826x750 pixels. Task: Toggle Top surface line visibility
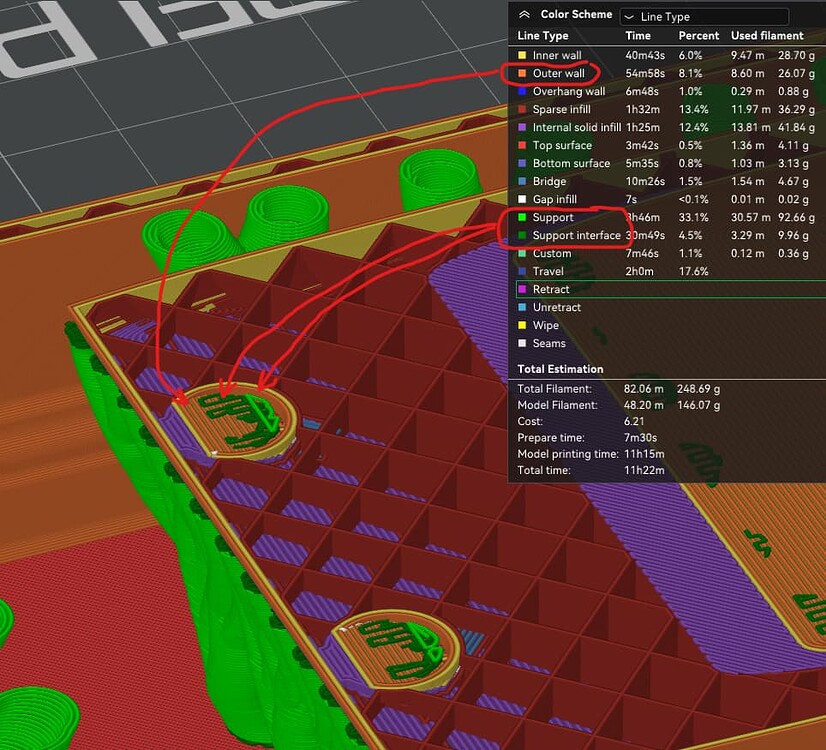[562, 145]
